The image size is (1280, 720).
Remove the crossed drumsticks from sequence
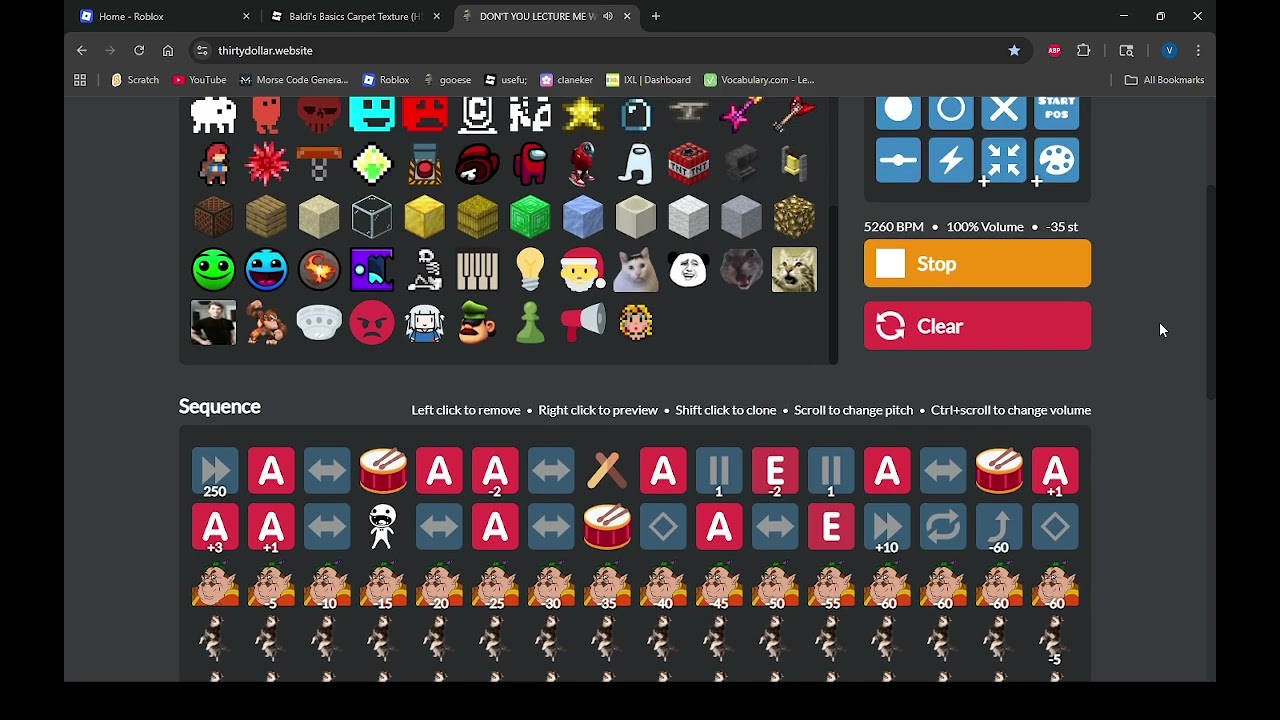pyautogui.click(x=607, y=471)
